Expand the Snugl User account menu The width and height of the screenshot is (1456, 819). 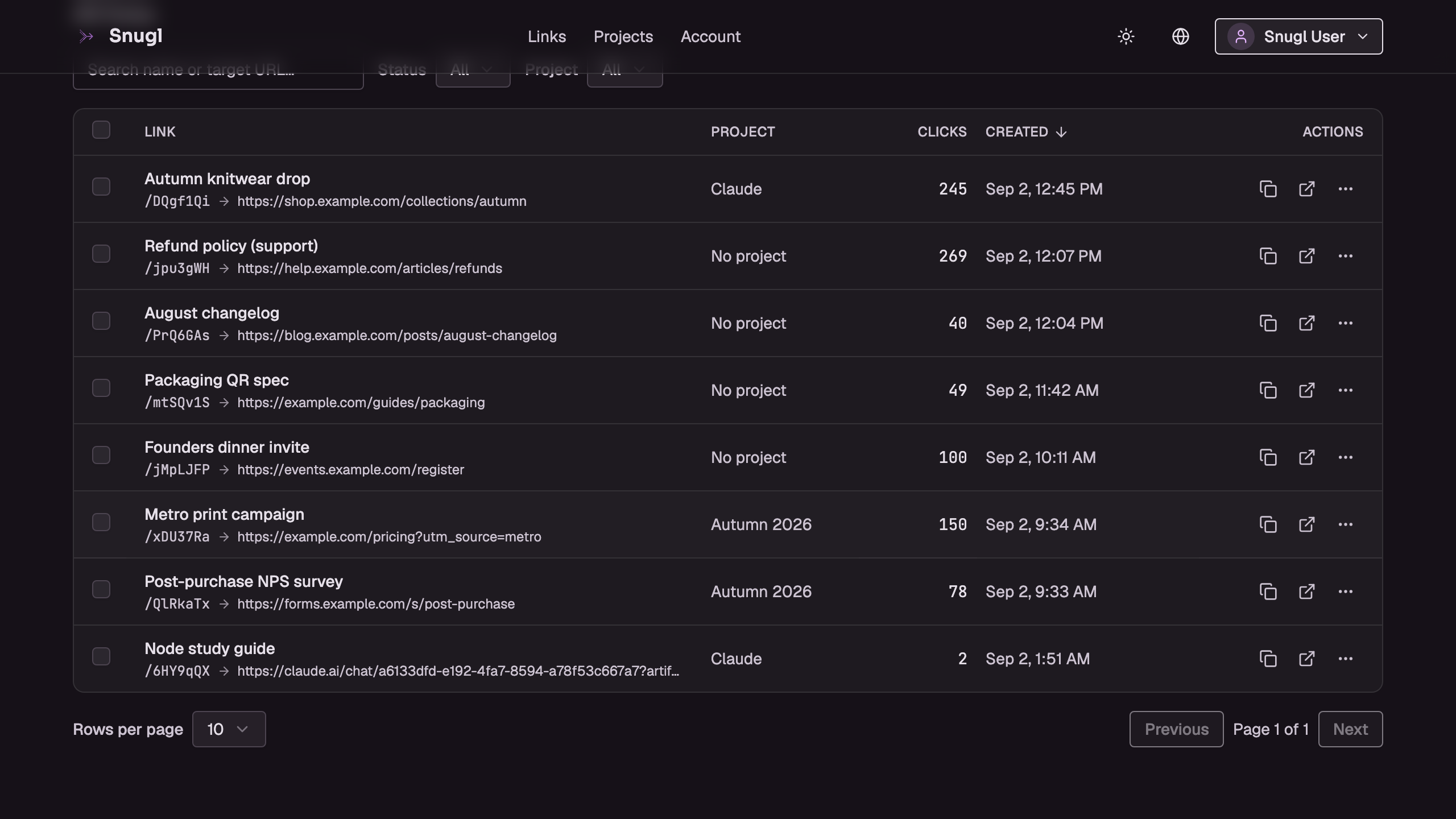[1298, 36]
